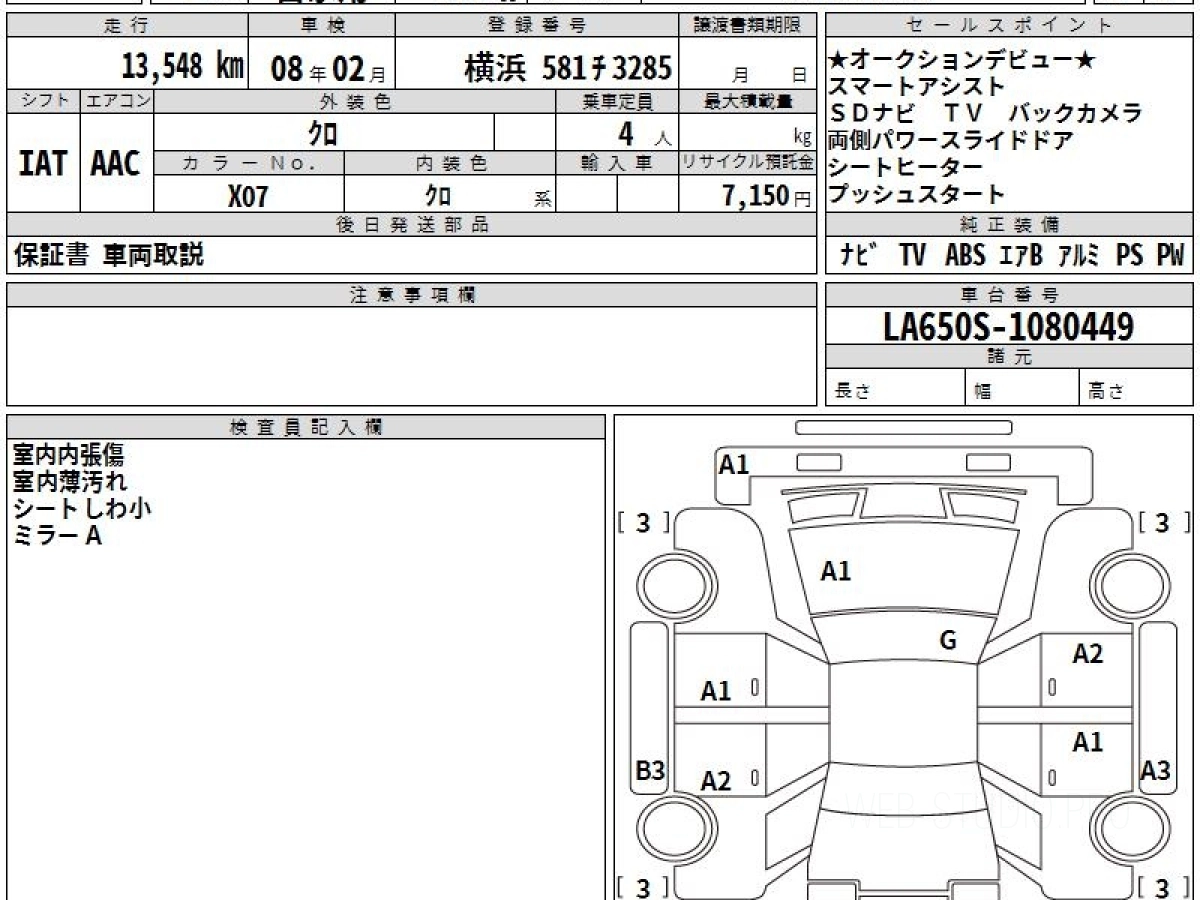Click the A2 mark nearest the G mark
The image size is (1200, 900).
coord(1088,654)
